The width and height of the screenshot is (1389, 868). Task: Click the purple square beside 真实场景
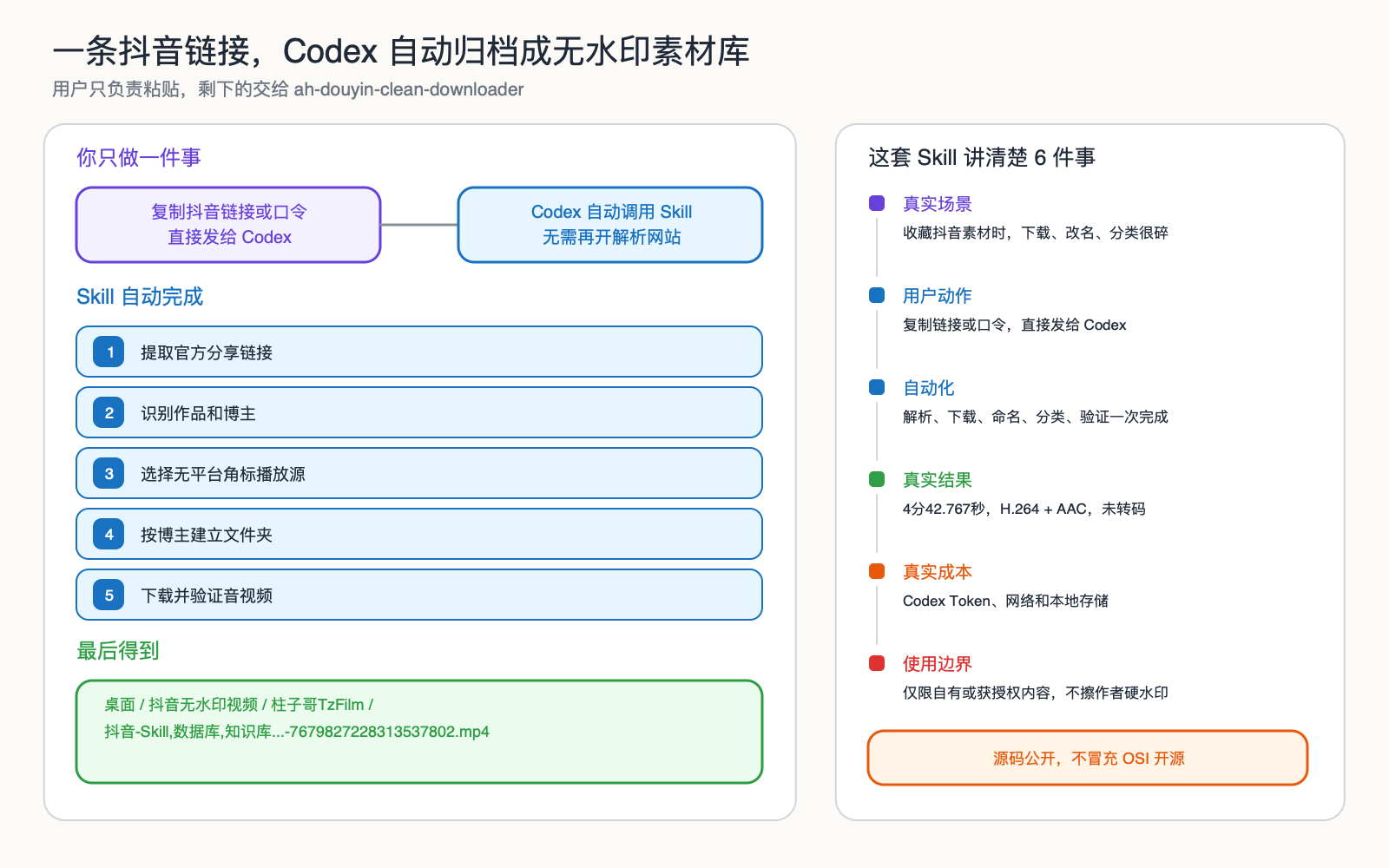[877, 203]
